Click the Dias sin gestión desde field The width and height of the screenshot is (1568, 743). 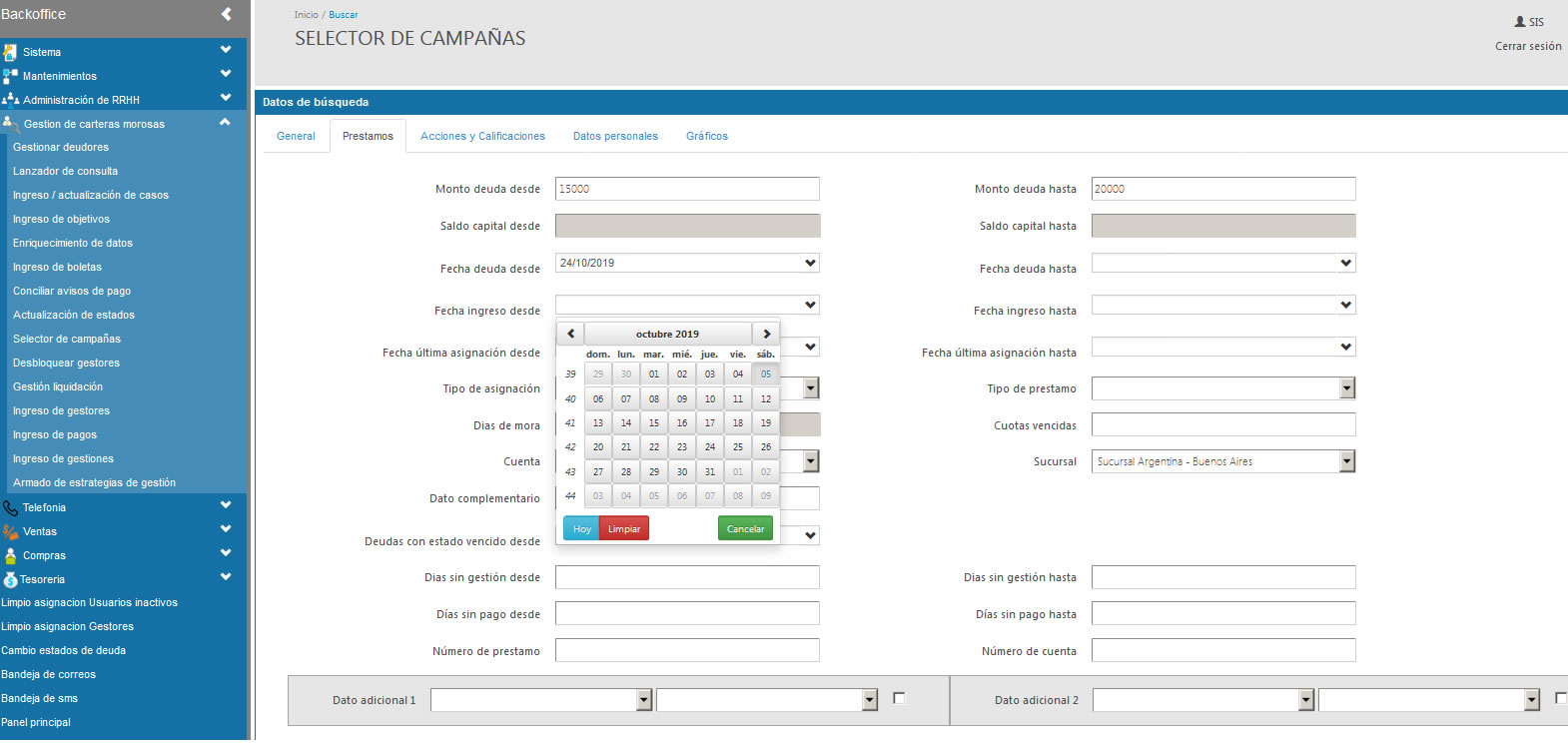[687, 577]
